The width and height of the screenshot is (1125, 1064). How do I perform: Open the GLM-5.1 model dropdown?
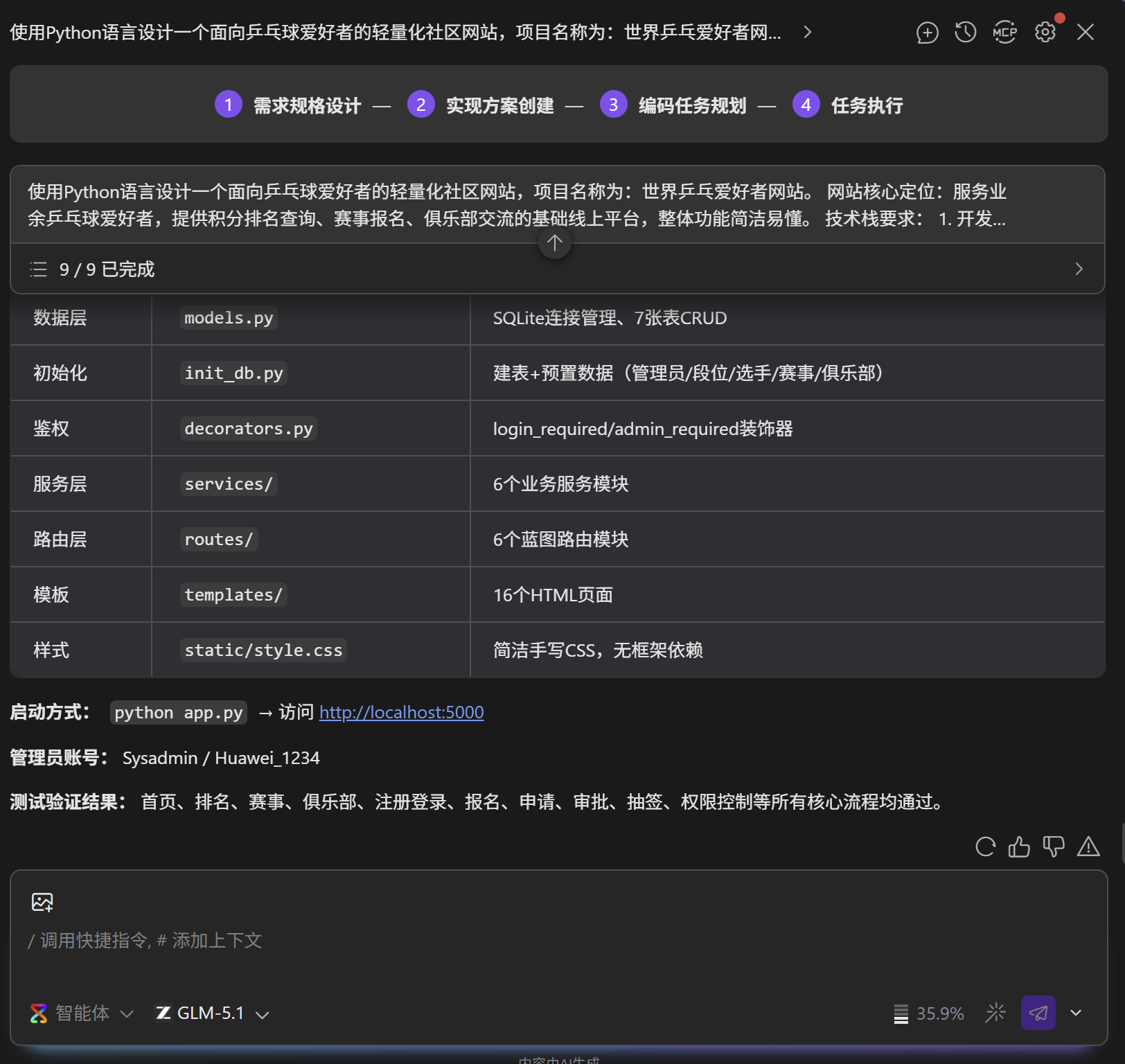point(212,1013)
